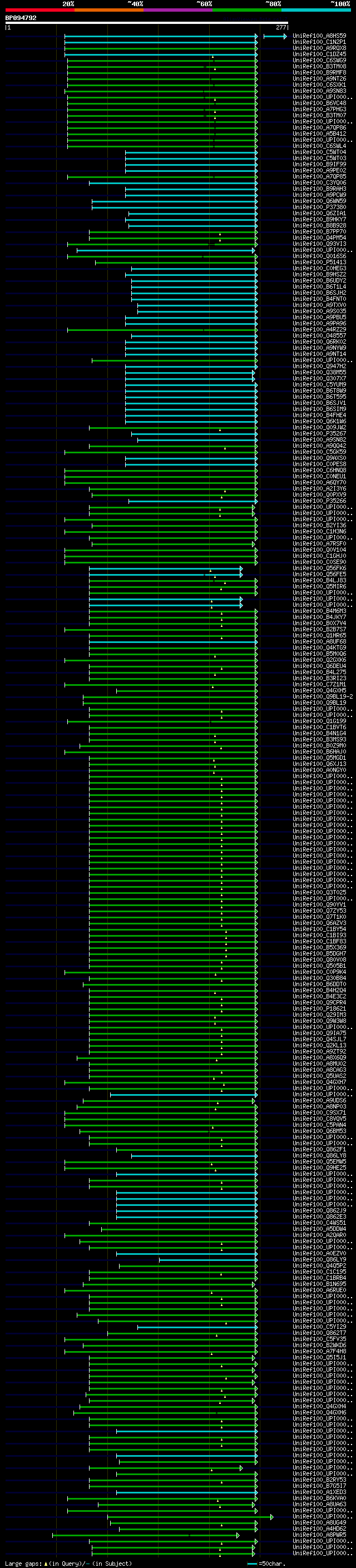Select the UniRef100_A5B412 label
The height and width of the screenshot is (1568, 356).
coord(319,134)
